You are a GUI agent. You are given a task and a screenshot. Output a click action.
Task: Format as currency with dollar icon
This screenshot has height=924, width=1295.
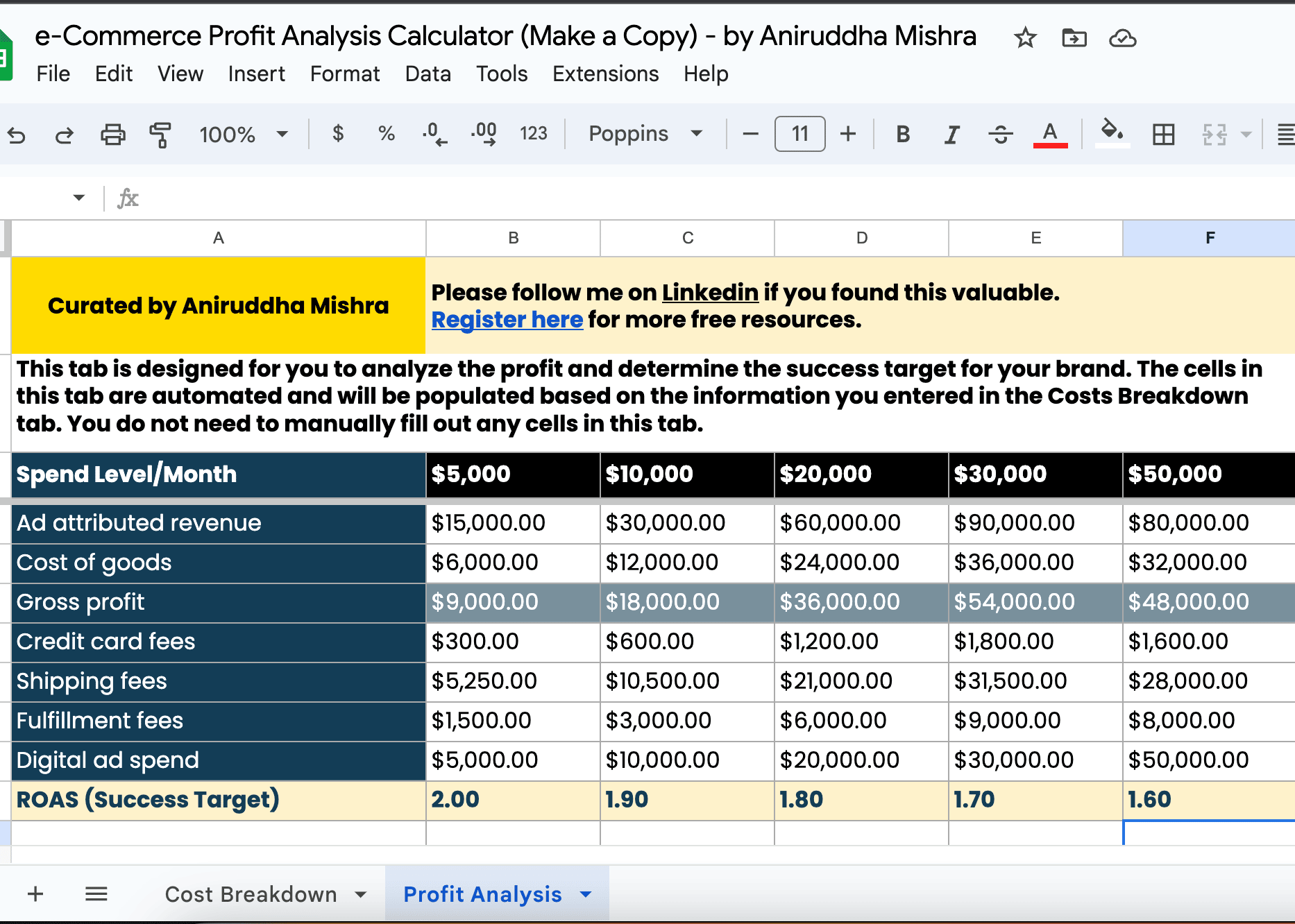(338, 133)
